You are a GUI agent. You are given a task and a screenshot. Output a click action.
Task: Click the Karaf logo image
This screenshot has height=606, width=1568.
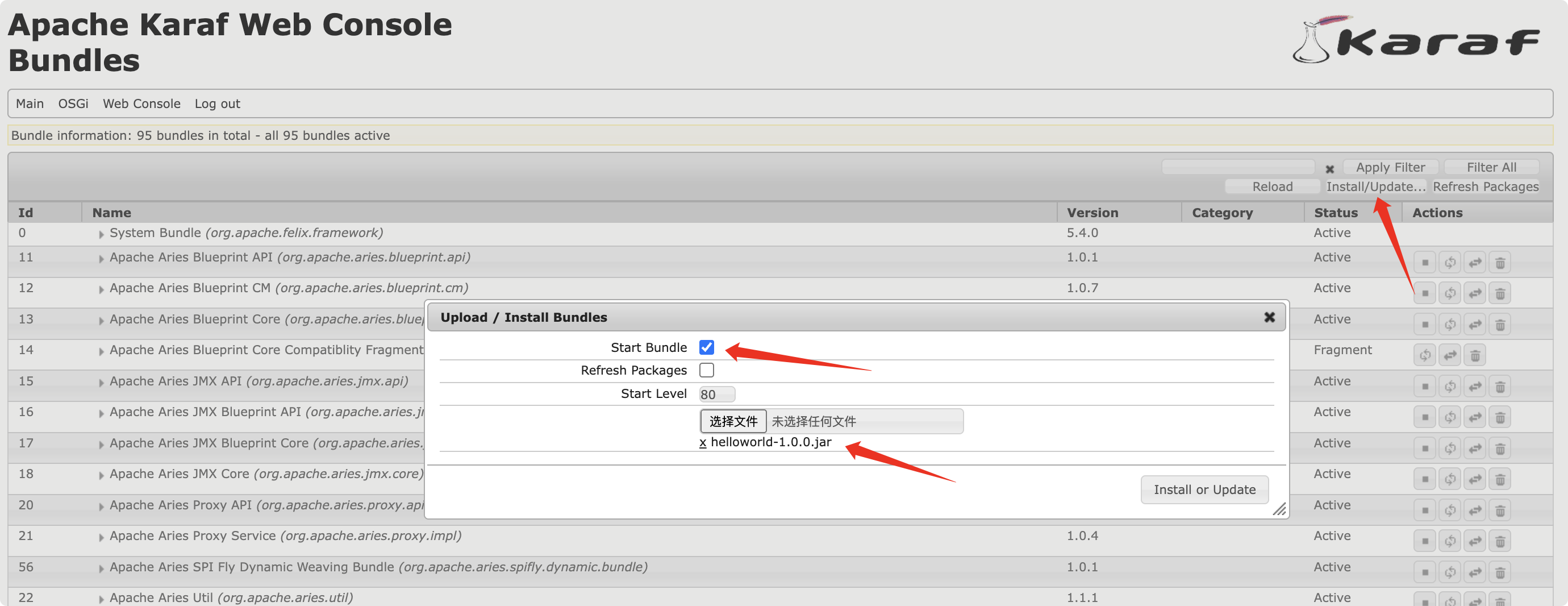pyautogui.click(x=1416, y=40)
